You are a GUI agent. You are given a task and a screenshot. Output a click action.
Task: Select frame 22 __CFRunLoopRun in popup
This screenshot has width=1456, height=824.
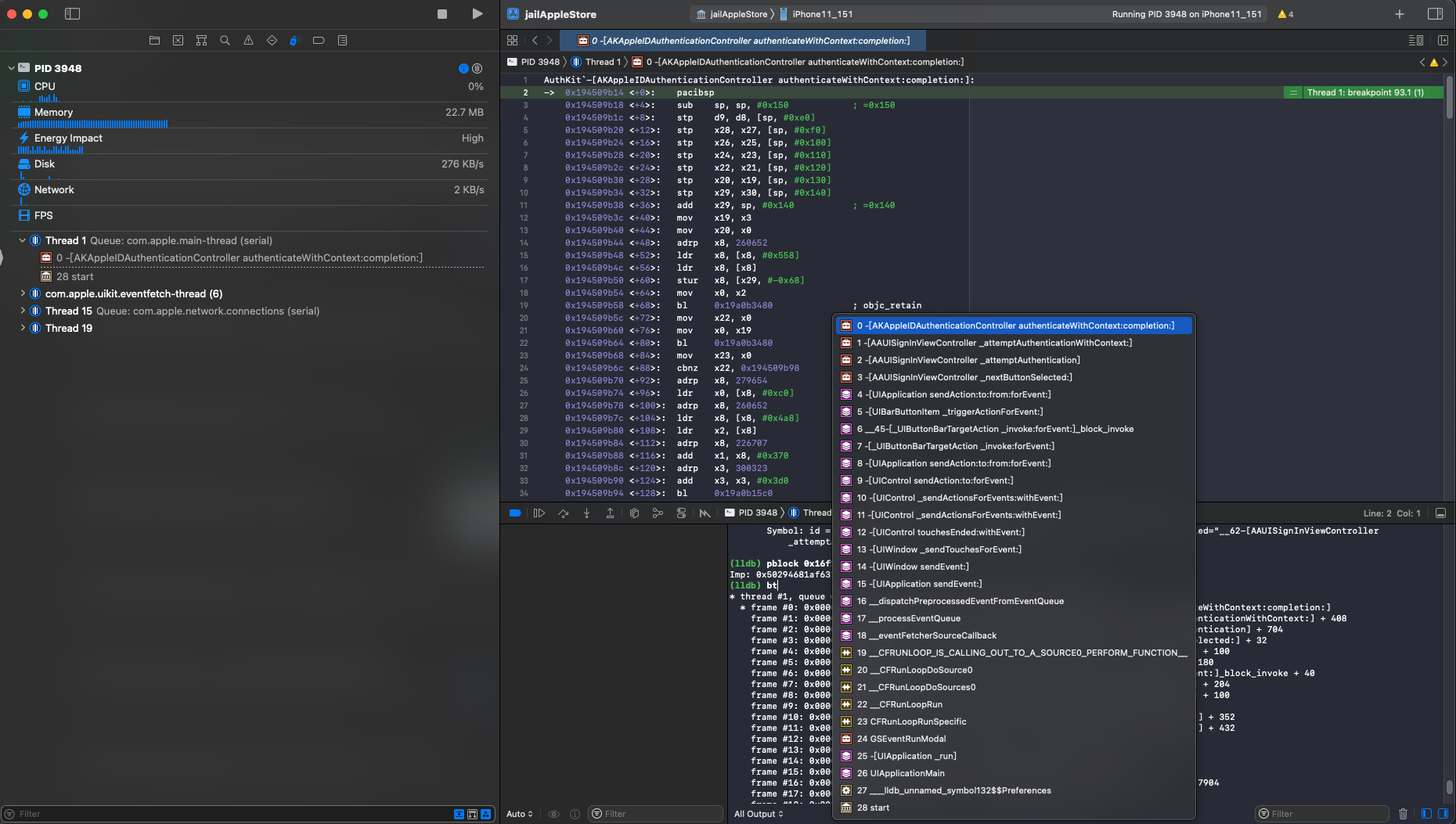[1014, 704]
